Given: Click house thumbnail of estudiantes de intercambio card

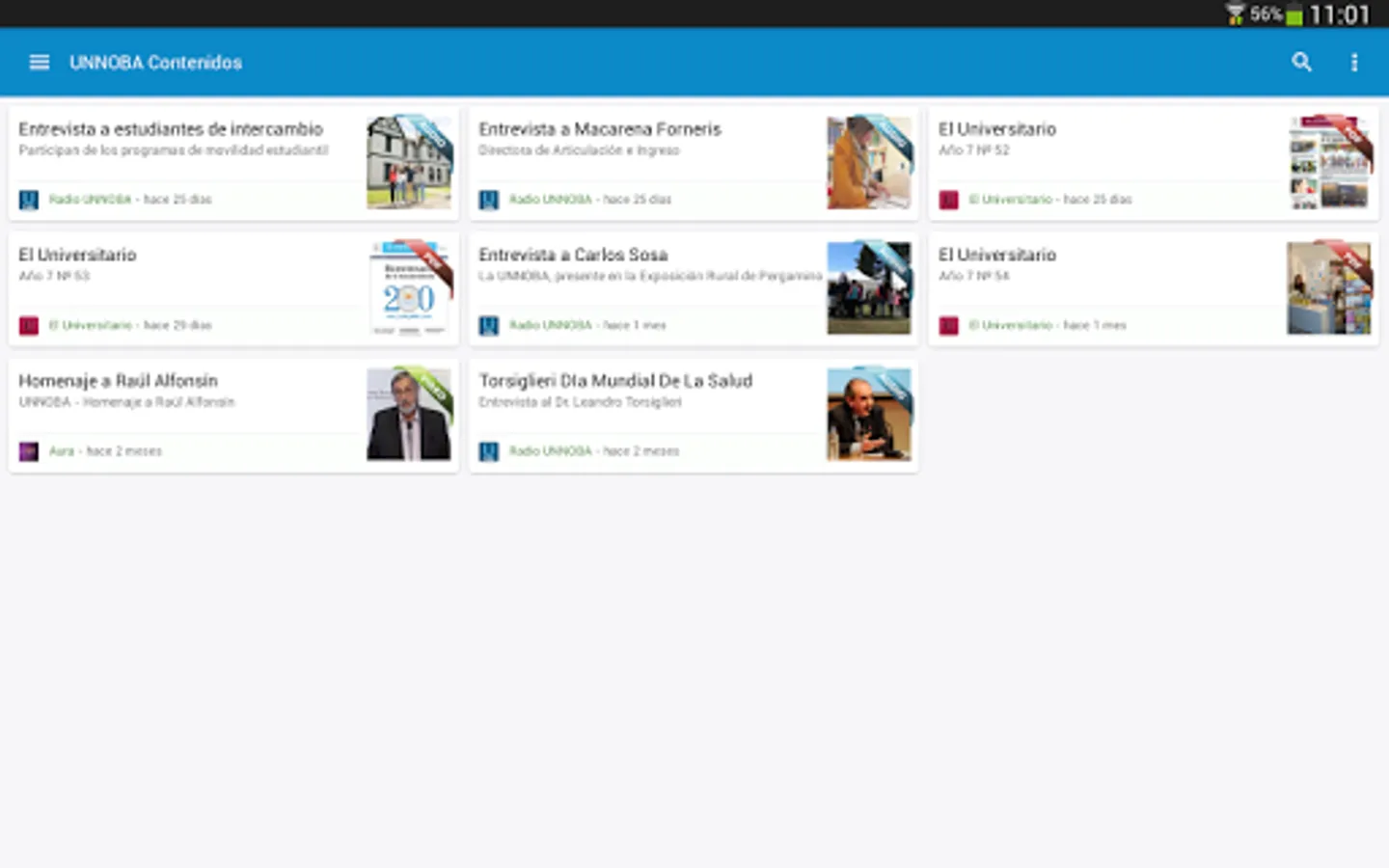Looking at the screenshot, I should tap(409, 163).
